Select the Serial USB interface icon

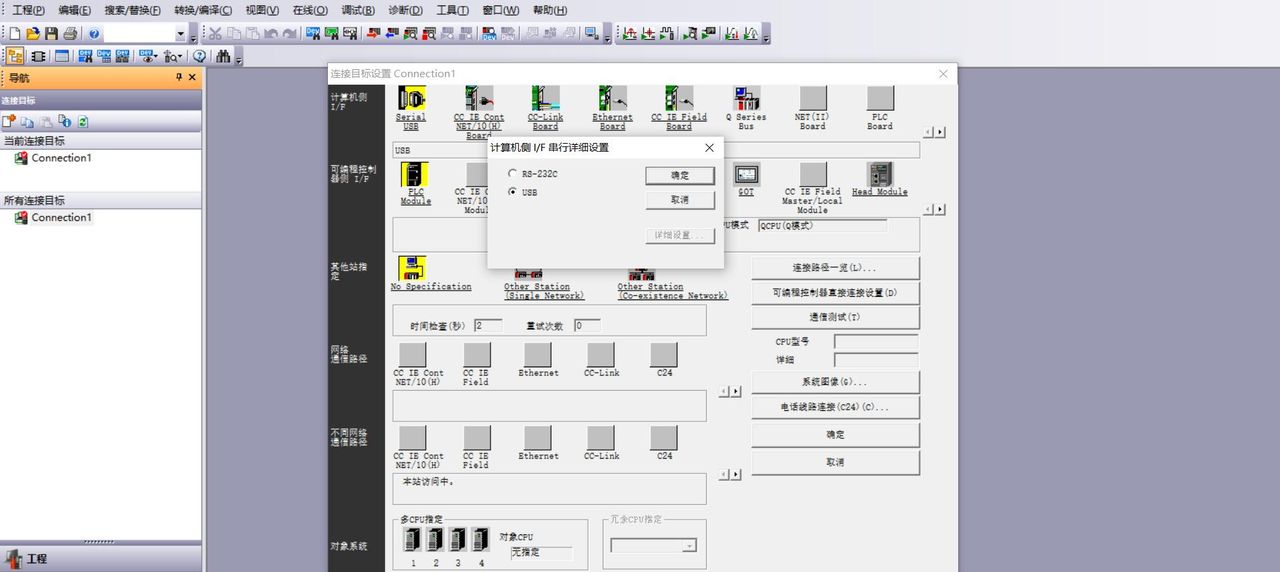411,98
